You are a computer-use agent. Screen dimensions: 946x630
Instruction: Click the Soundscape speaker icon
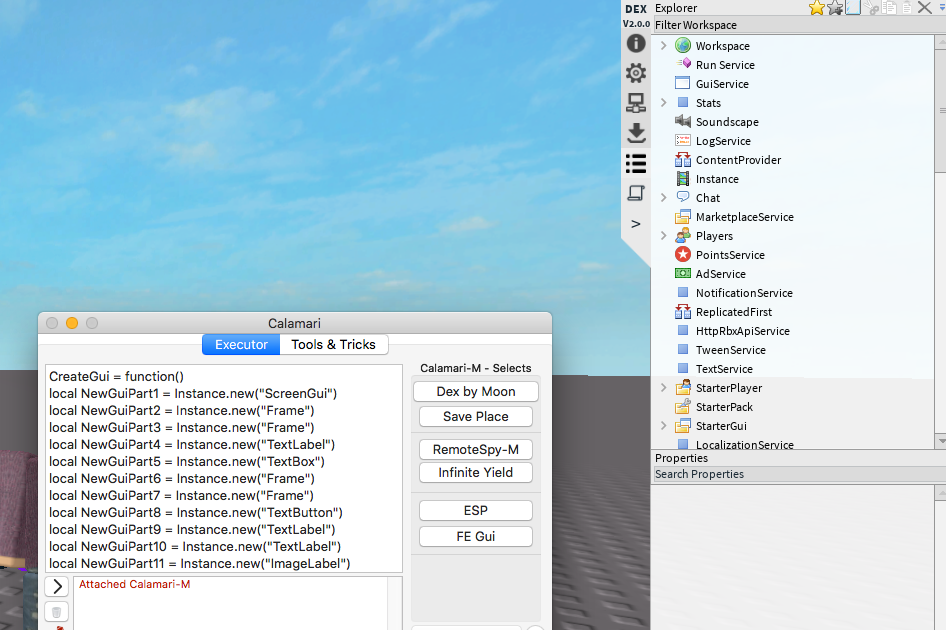click(x=683, y=121)
